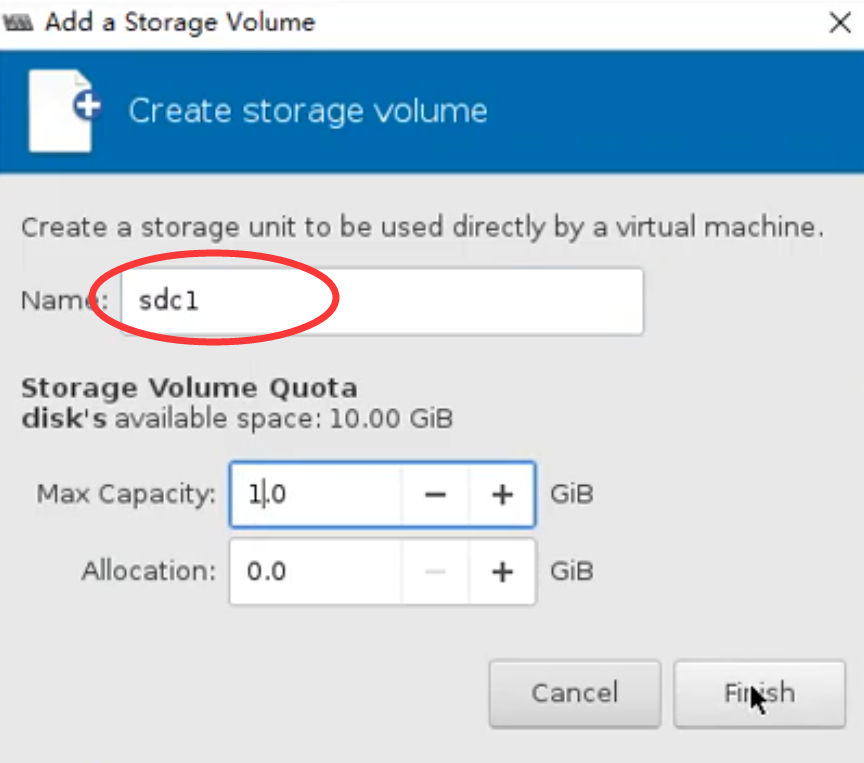Screen dimensions: 864x763
Task: Click the Allocation label
Action: point(148,571)
